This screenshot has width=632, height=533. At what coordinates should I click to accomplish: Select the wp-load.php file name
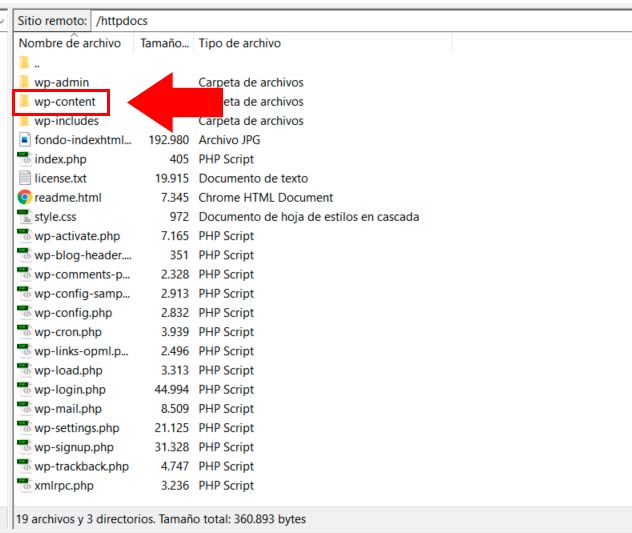click(69, 371)
